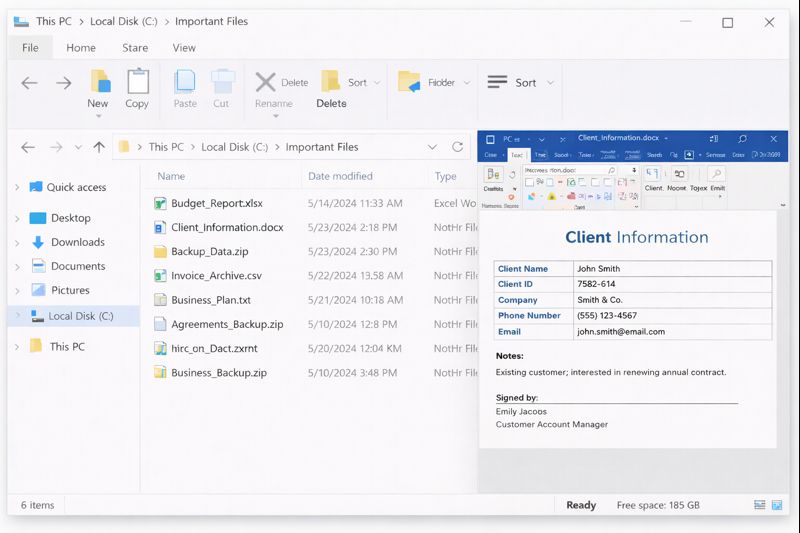Select Local Disk (C:) in navigation pane
Viewport: 800px width, 533px height.
80,316
